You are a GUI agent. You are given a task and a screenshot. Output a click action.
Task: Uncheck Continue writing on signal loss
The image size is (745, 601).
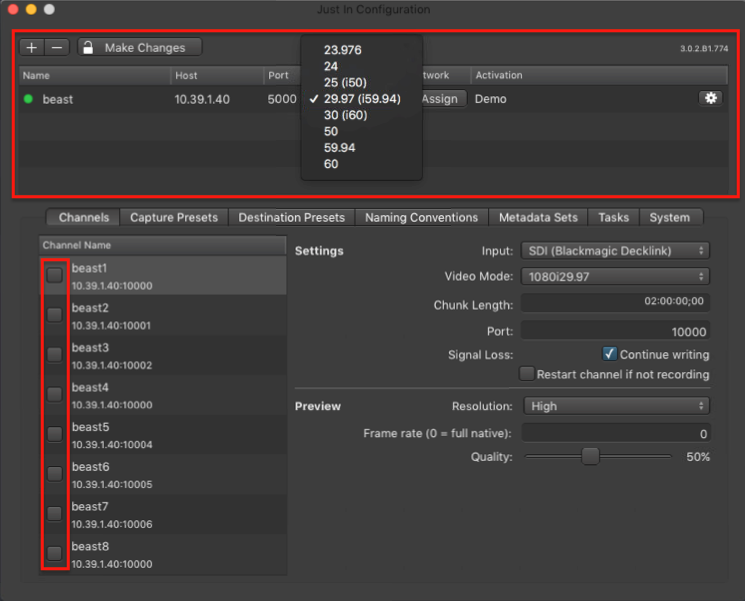pyautogui.click(x=610, y=354)
